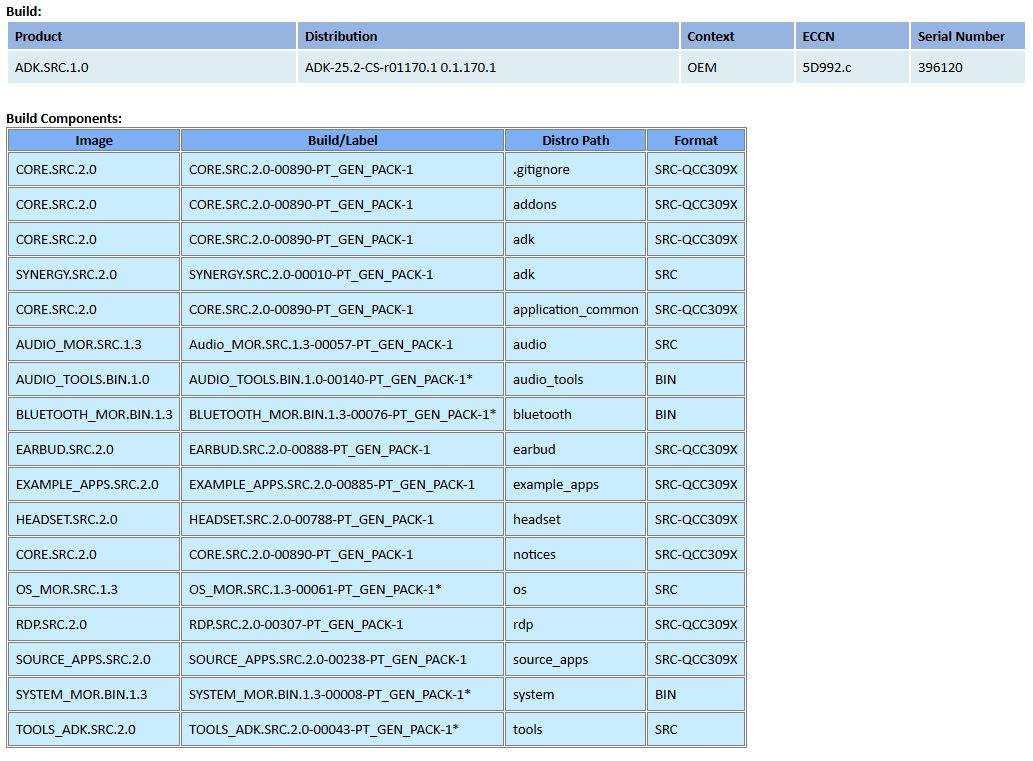Select the SYNERGY.SRC.2.0 image cell
This screenshot has width=1033, height=761.
[x=66, y=274]
